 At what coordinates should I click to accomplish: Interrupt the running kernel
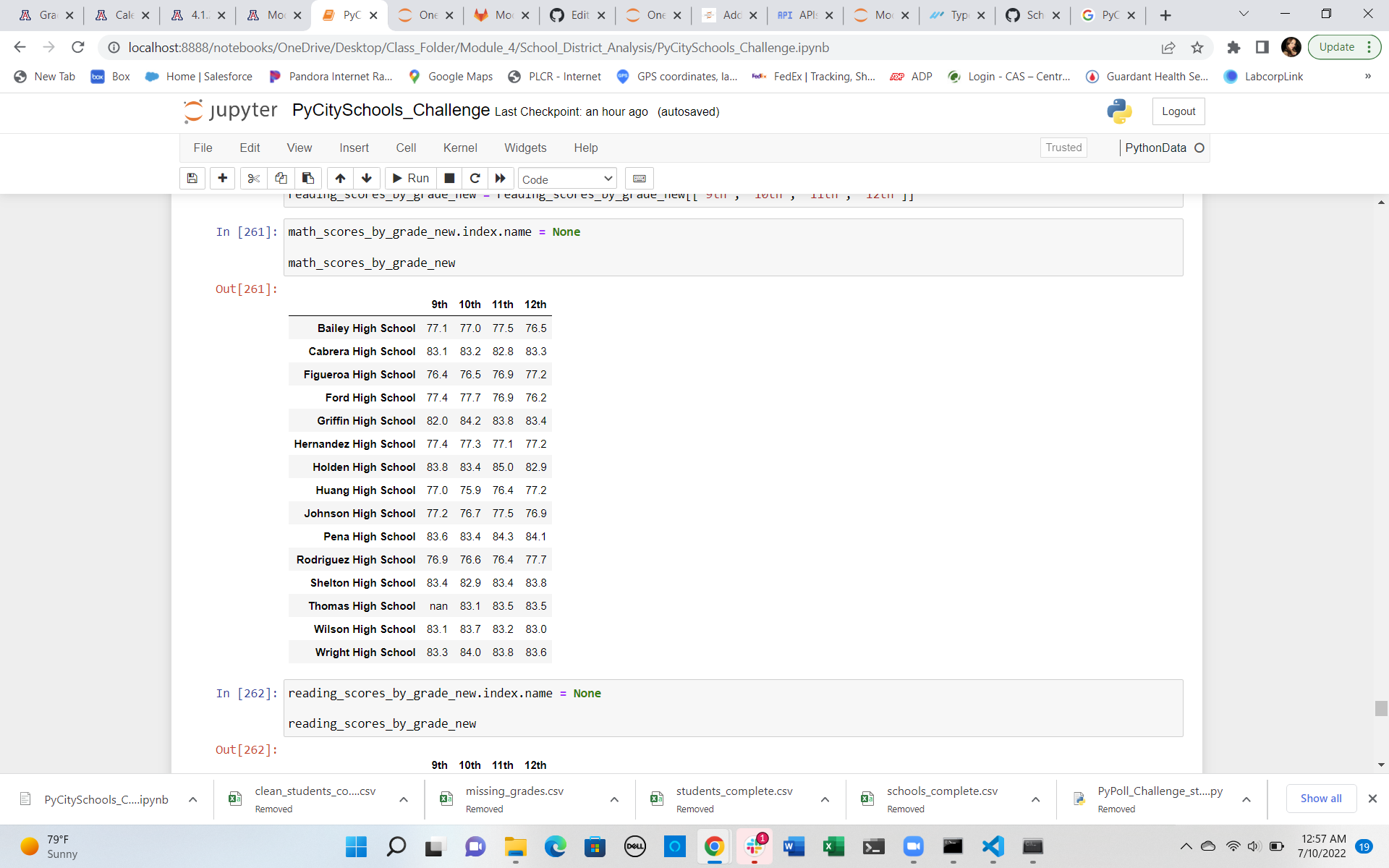(449, 178)
